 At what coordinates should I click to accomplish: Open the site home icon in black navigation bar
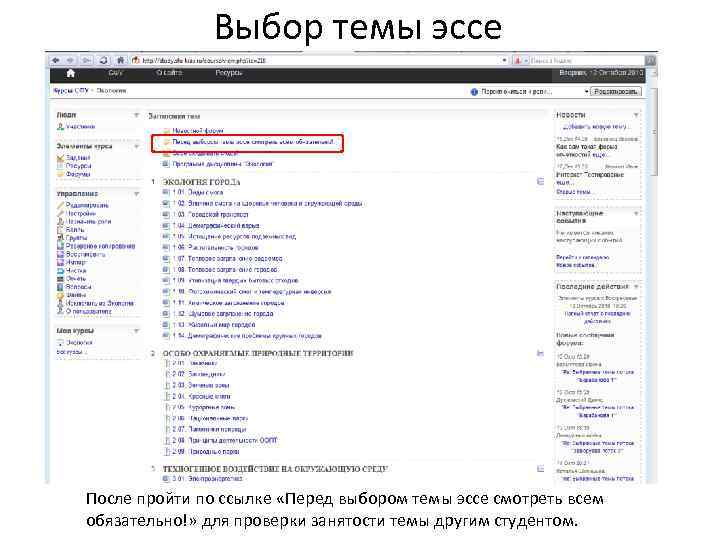pyautogui.click(x=71, y=73)
